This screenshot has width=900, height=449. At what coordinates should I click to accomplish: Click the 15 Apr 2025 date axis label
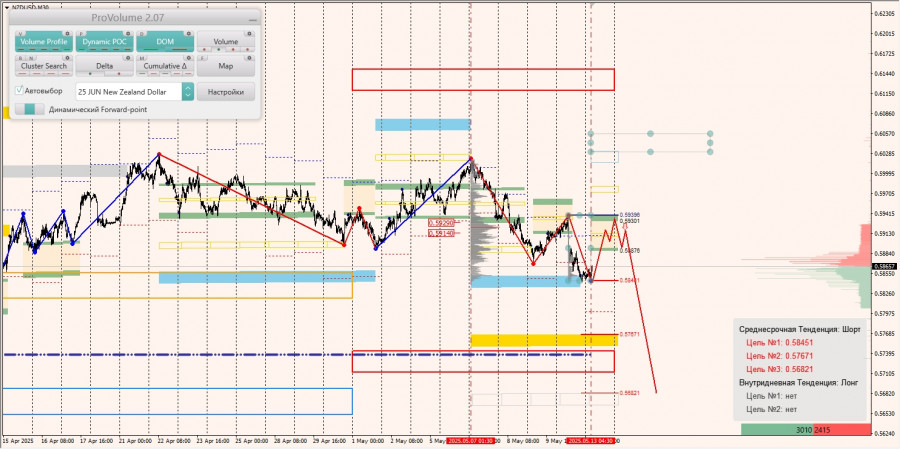click(17, 442)
